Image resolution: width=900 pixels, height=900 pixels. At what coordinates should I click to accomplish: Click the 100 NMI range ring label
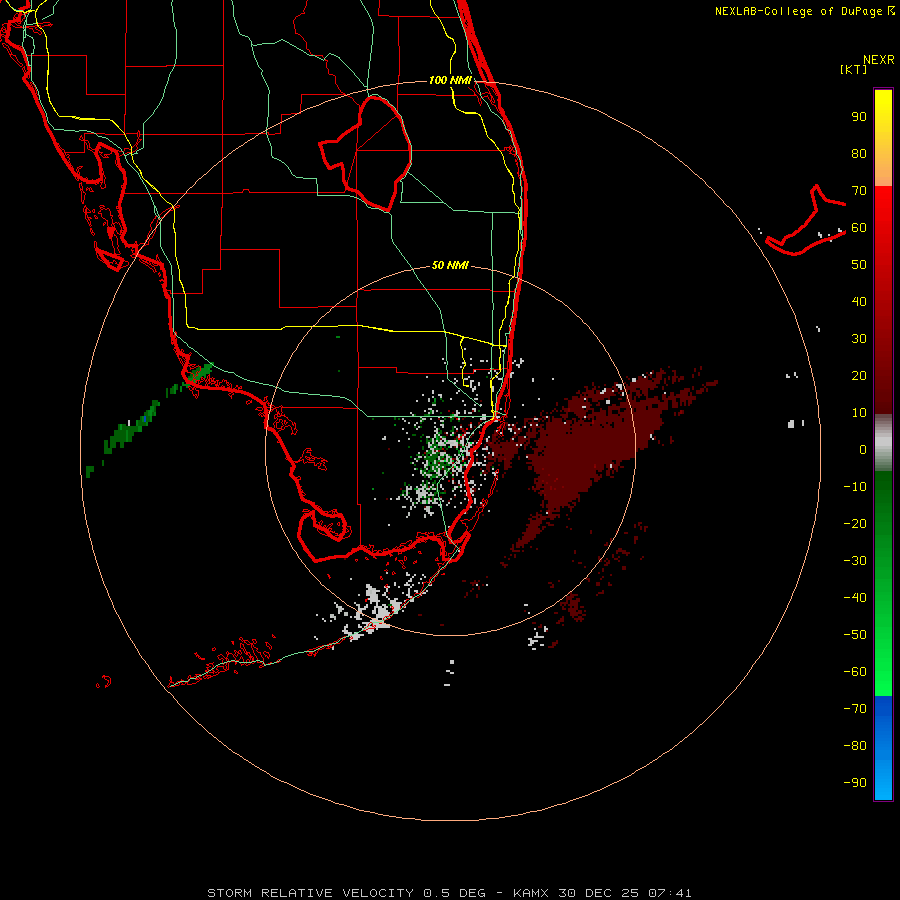pyautogui.click(x=451, y=80)
